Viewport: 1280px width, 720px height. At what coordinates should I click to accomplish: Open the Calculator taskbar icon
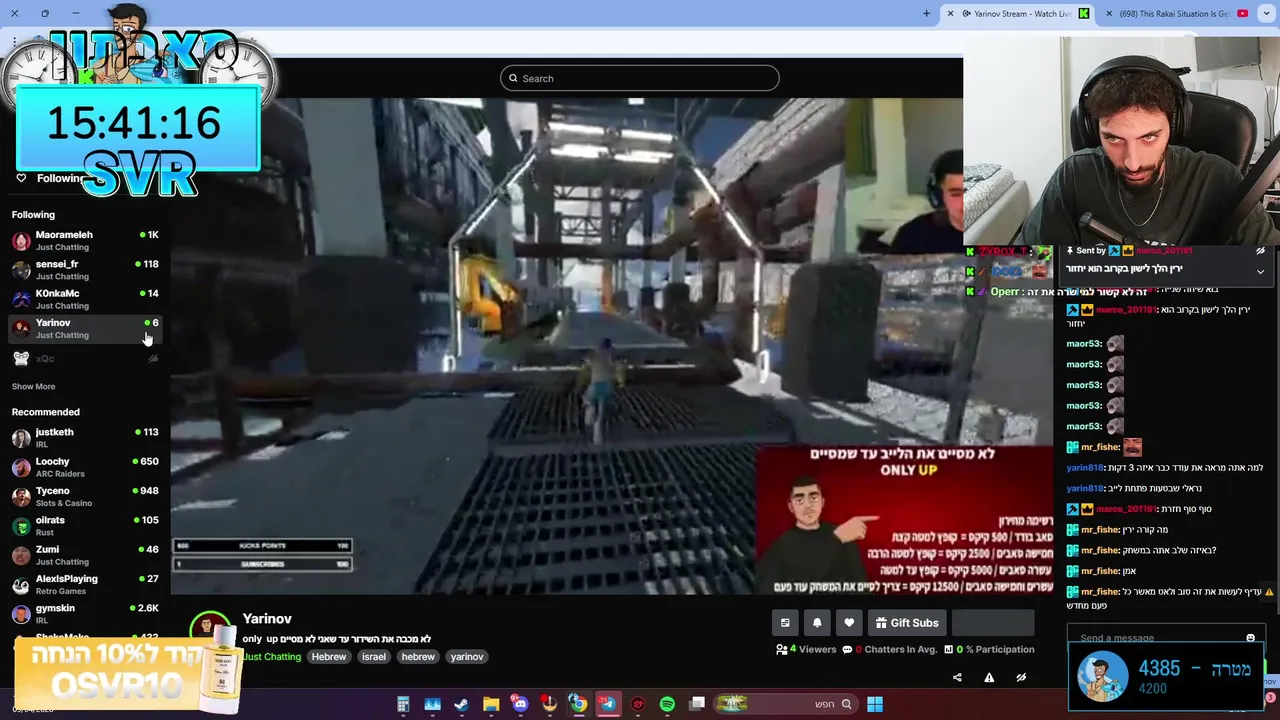pyautogui.click(x=403, y=704)
